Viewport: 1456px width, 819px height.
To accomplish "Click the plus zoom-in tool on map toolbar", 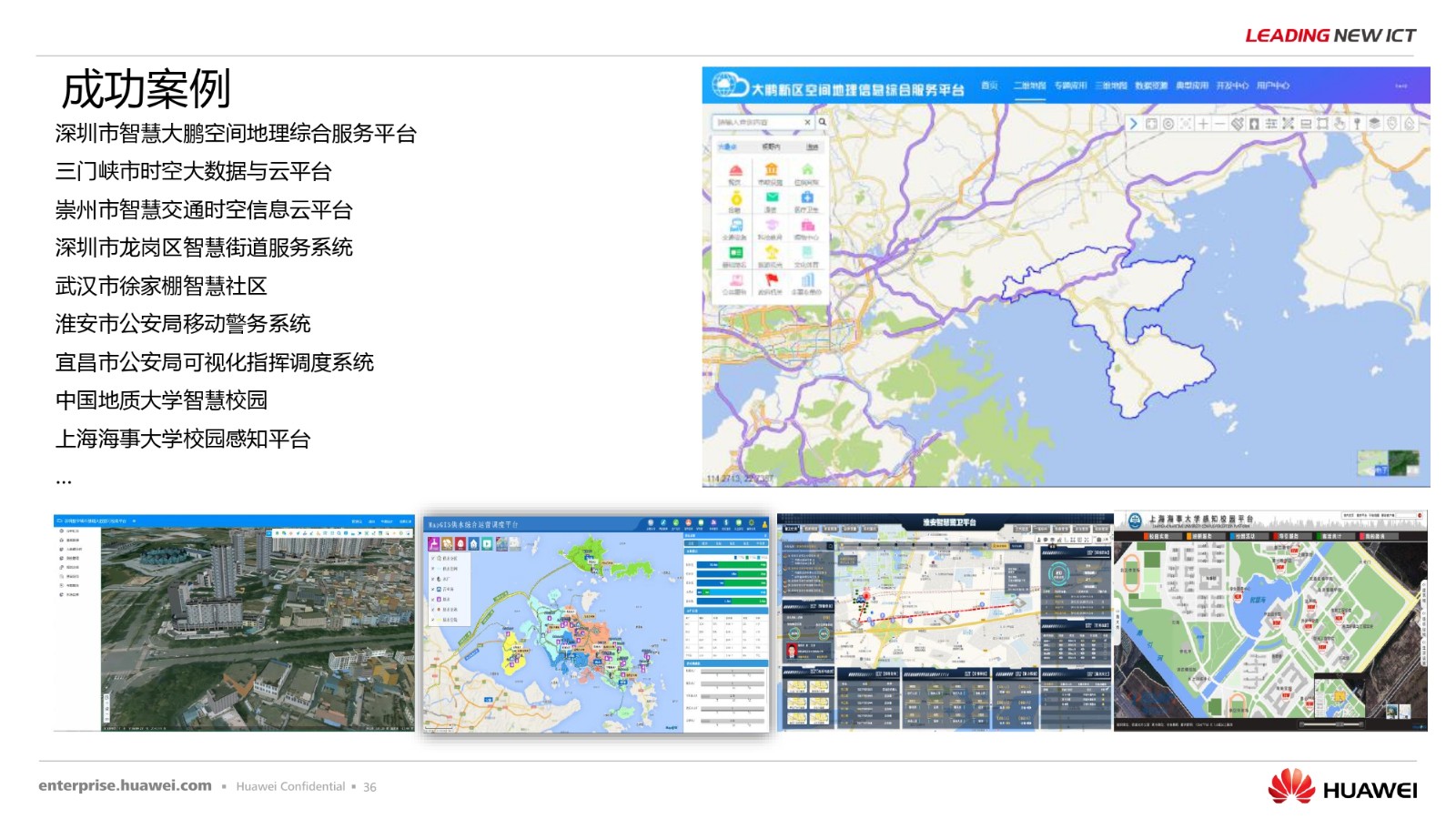I will click(x=1203, y=124).
